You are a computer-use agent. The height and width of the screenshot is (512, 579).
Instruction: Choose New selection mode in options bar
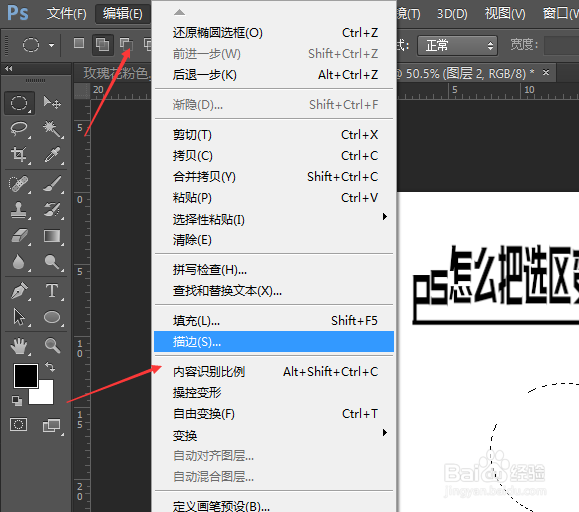(x=79, y=44)
